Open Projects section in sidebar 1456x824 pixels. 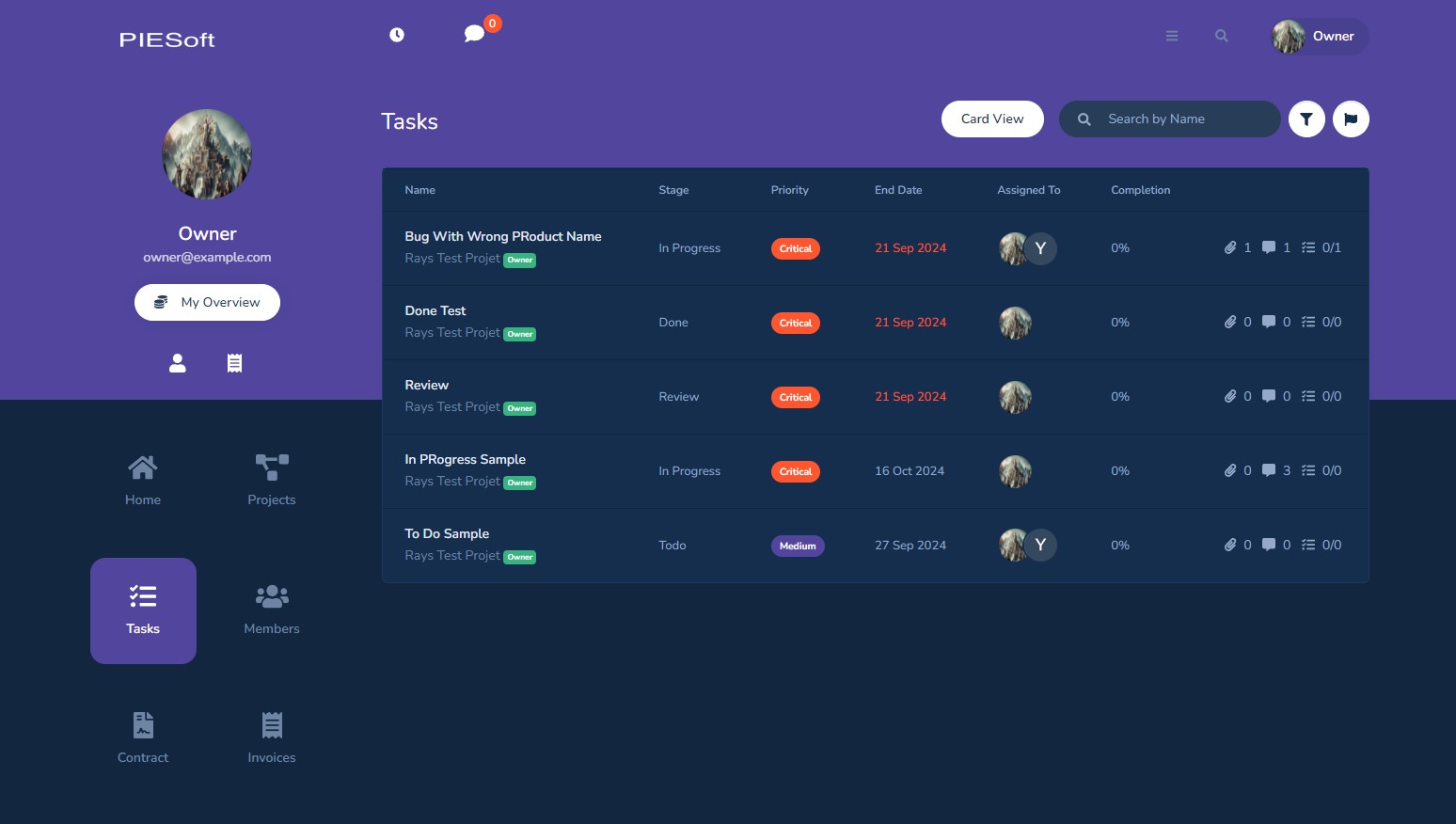272,481
